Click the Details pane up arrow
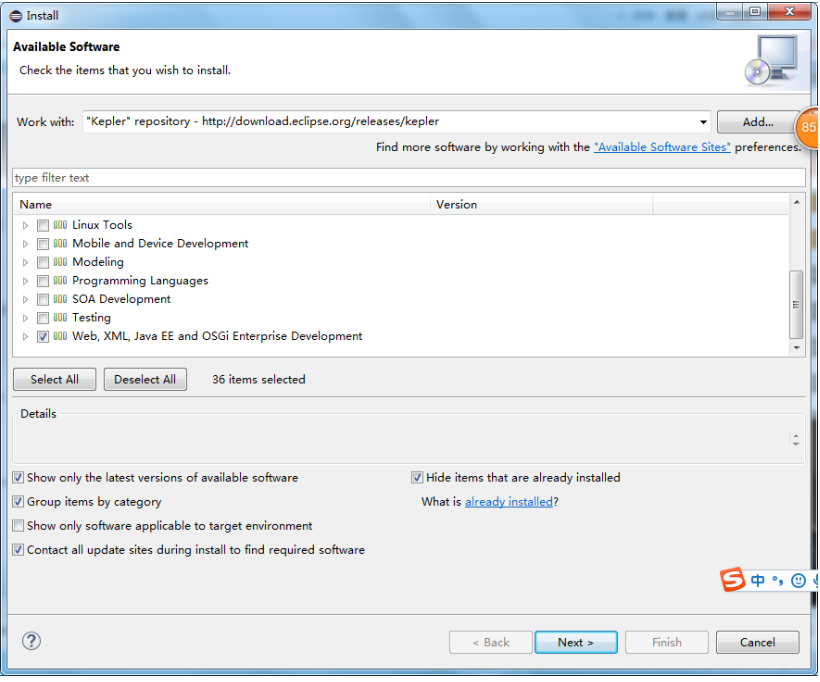This screenshot has height=682, width=820. point(795,435)
